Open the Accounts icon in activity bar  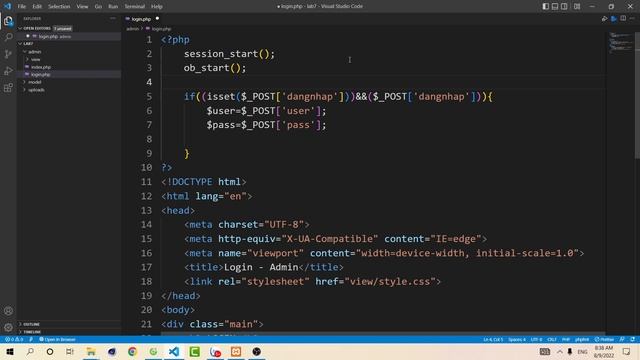click(x=8, y=311)
